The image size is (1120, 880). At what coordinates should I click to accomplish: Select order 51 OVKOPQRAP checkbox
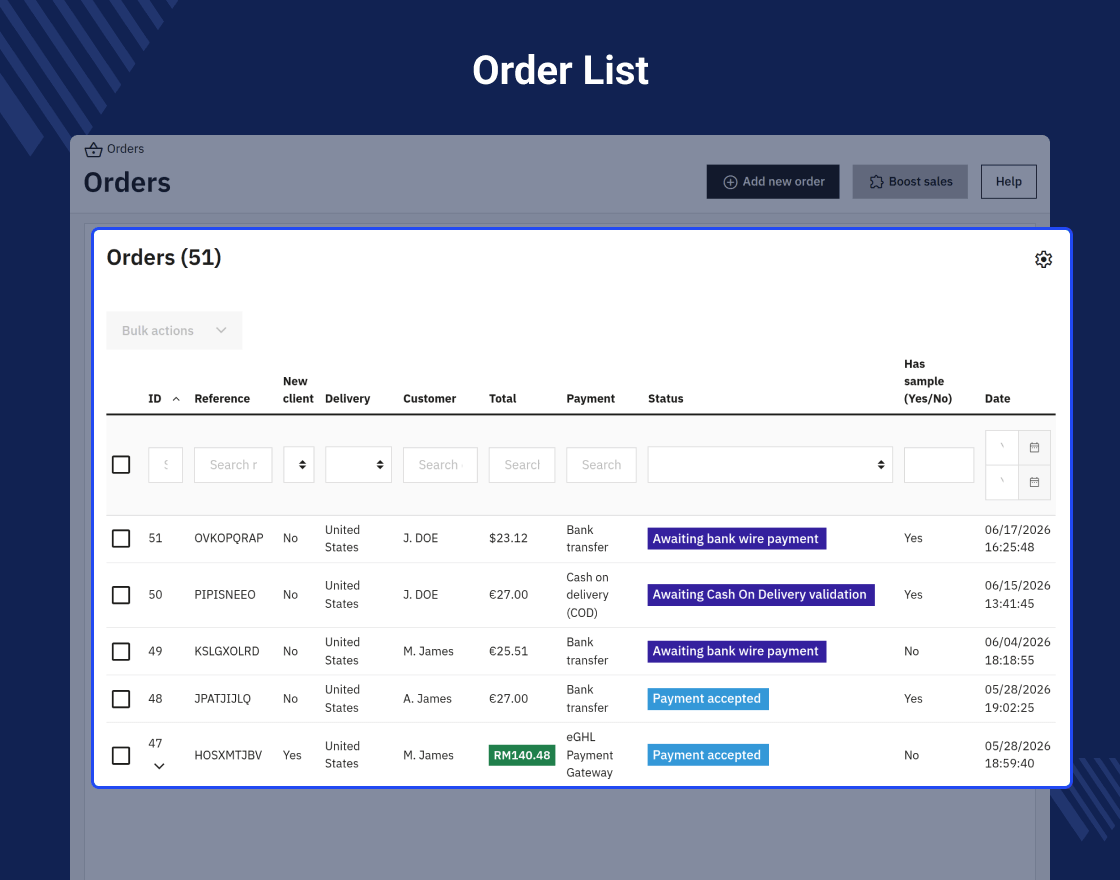[x=121, y=539]
